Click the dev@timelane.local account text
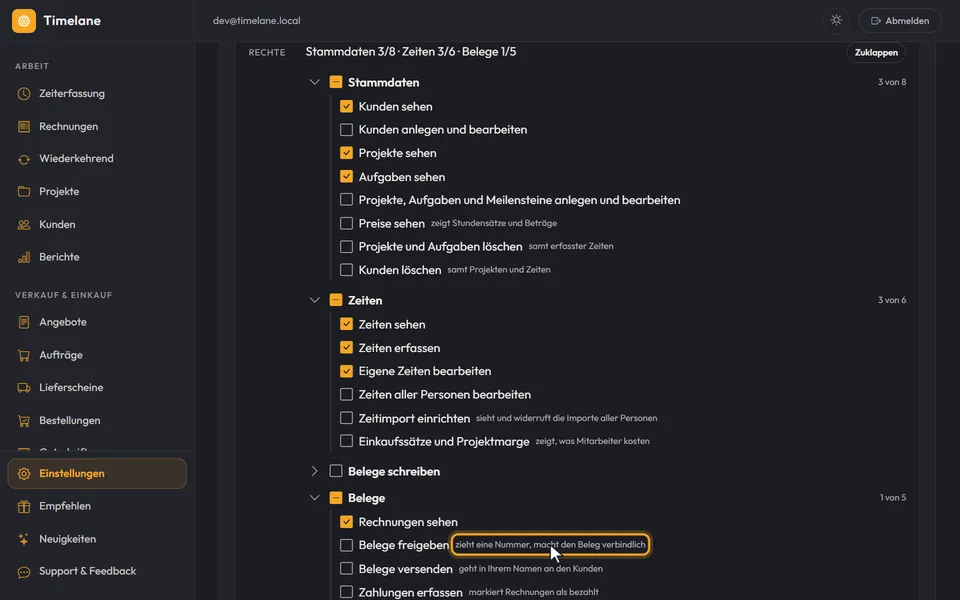 pyautogui.click(x=257, y=21)
